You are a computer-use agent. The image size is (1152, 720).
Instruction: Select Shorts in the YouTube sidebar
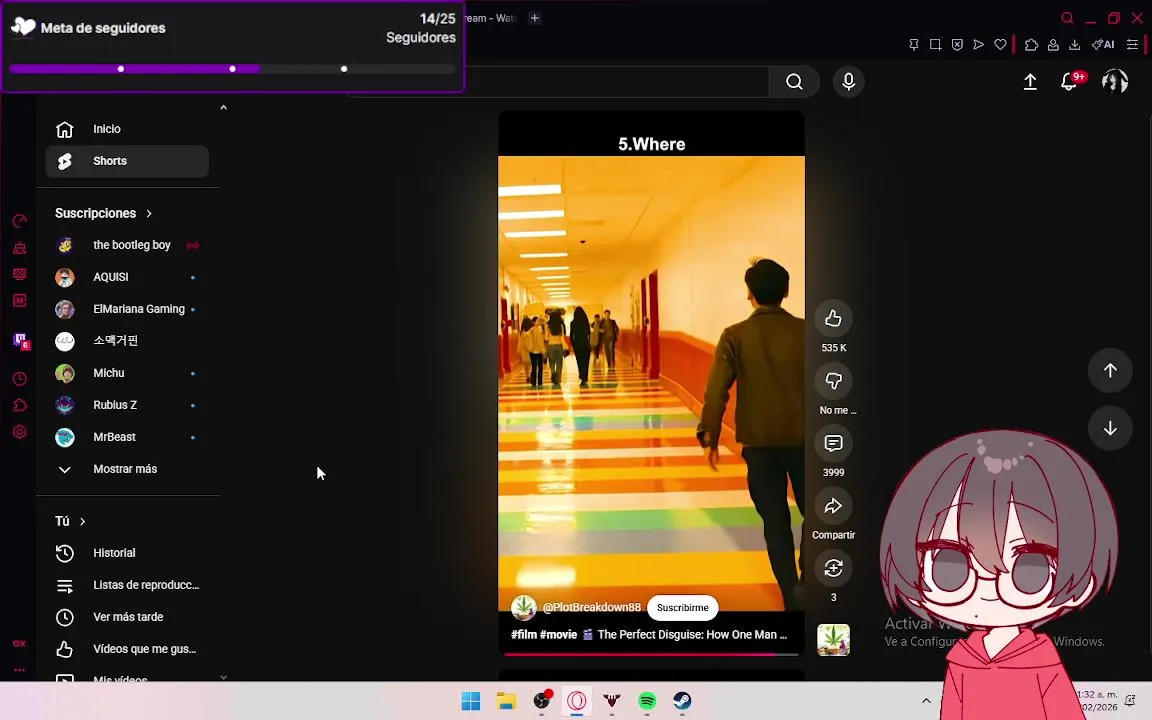click(127, 161)
